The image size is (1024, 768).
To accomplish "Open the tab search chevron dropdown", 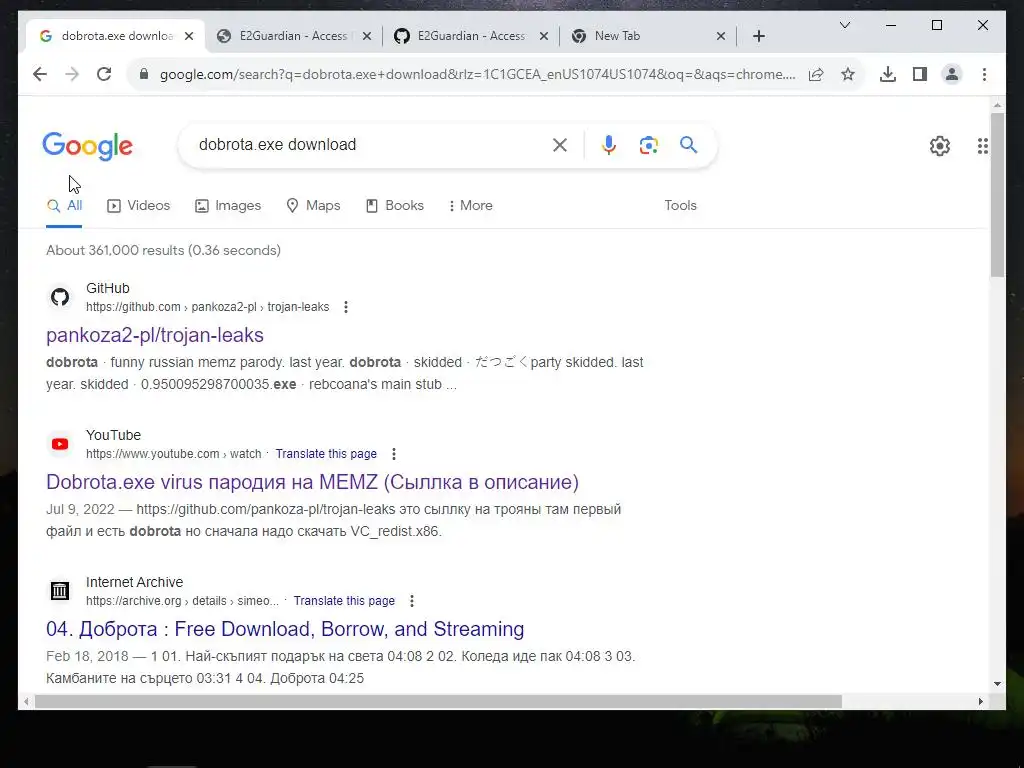I will click(x=844, y=25).
